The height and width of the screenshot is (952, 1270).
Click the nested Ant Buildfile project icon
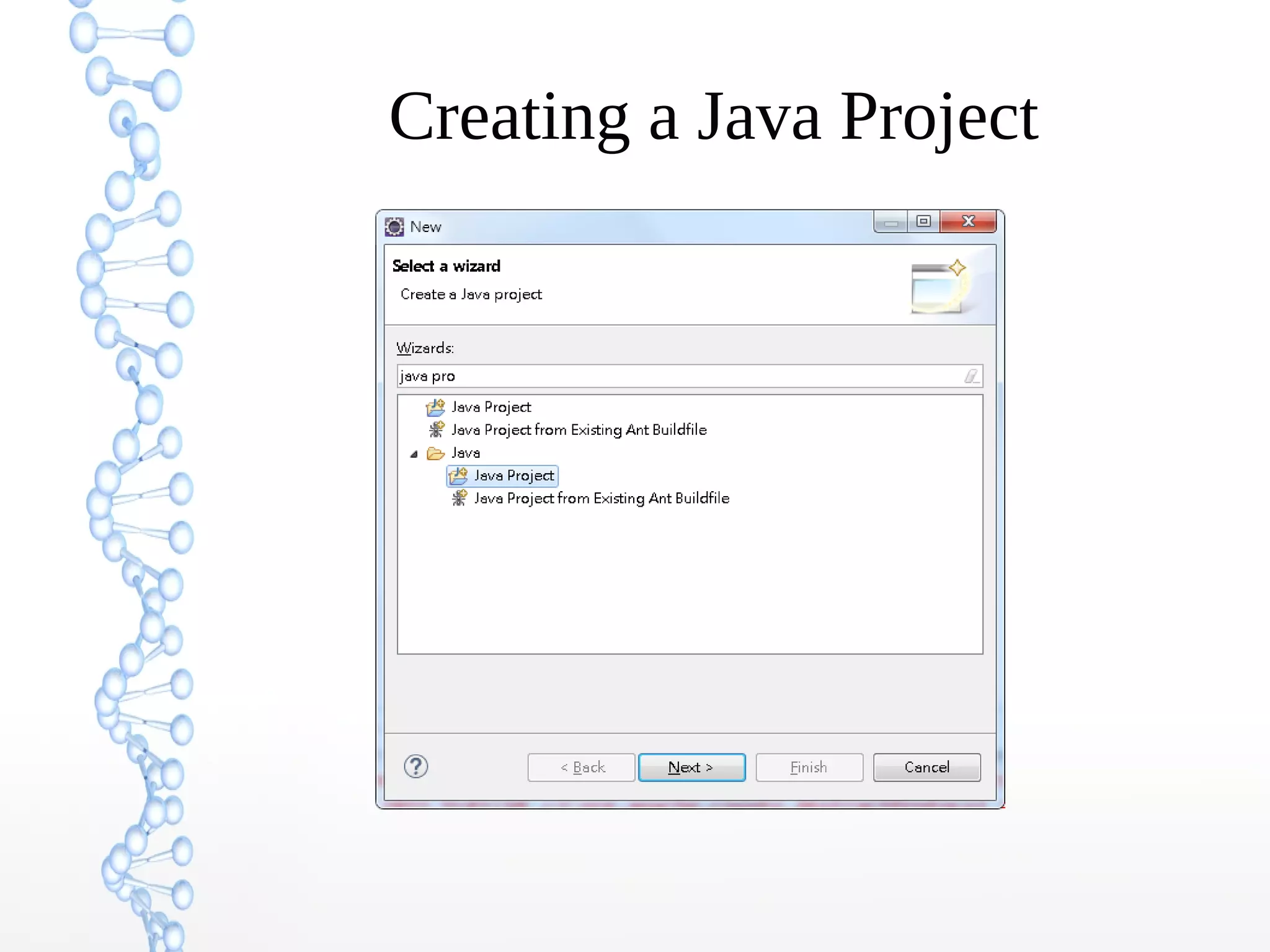click(459, 498)
